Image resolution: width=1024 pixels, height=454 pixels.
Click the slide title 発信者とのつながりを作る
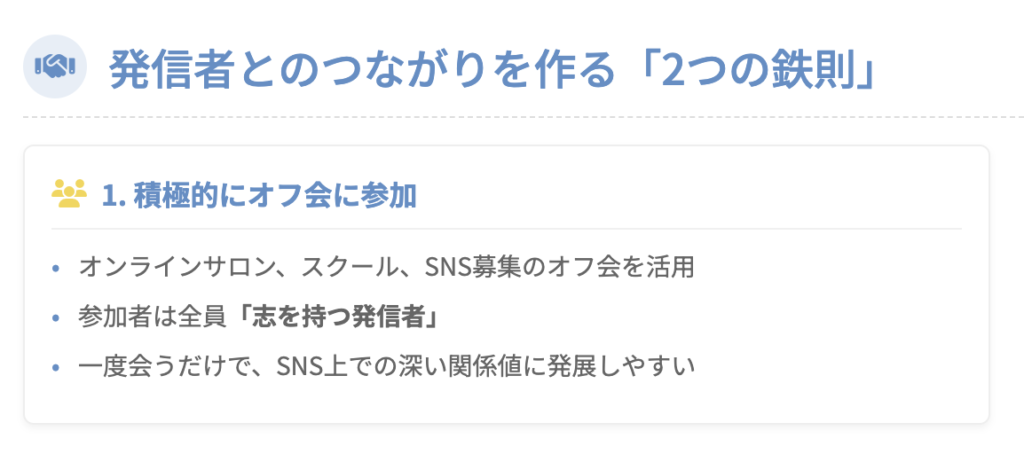click(x=362, y=69)
